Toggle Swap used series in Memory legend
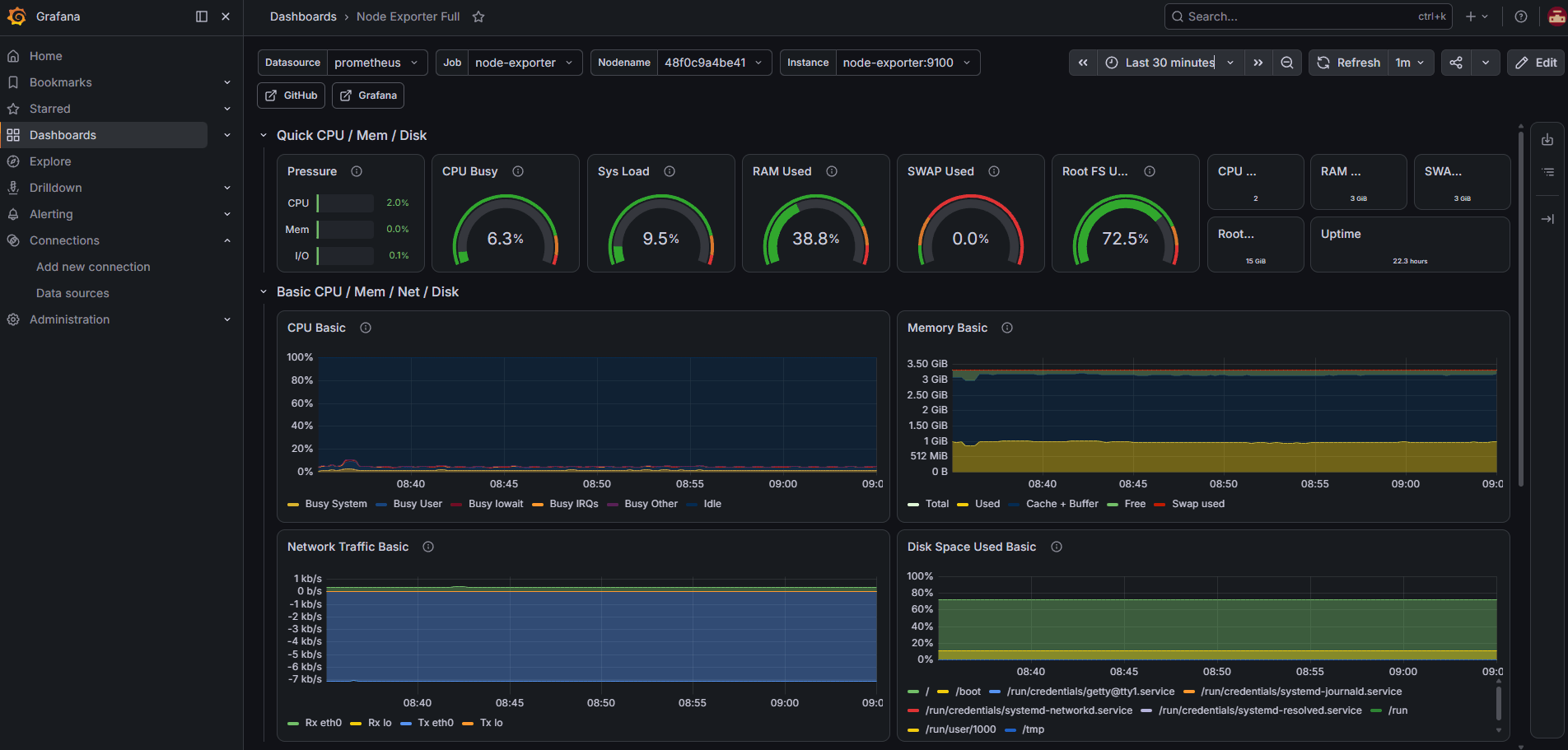This screenshot has width=1568, height=750. pyautogui.click(x=1198, y=504)
